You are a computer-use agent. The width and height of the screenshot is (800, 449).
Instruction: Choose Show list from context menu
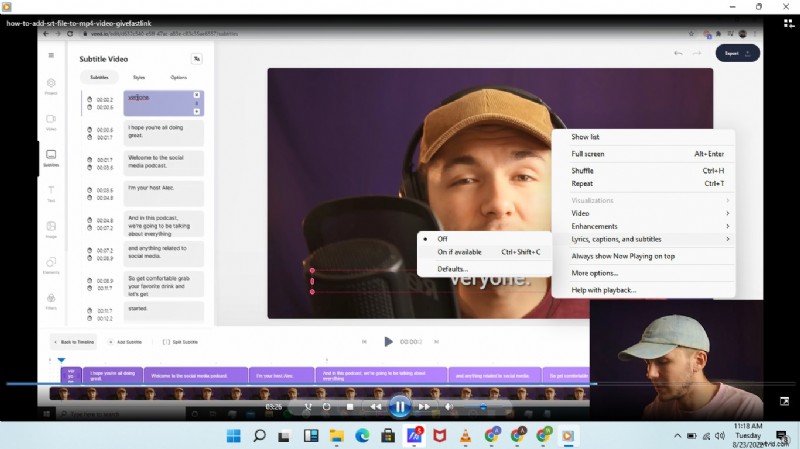[586, 137]
